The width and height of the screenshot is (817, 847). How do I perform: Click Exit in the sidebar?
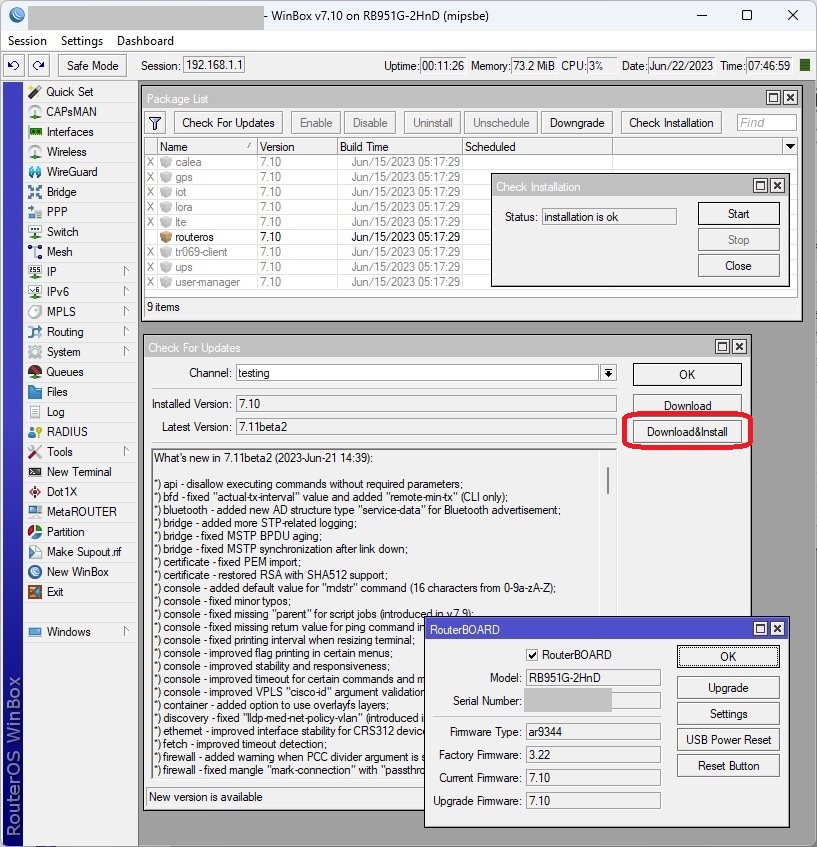coord(55,591)
